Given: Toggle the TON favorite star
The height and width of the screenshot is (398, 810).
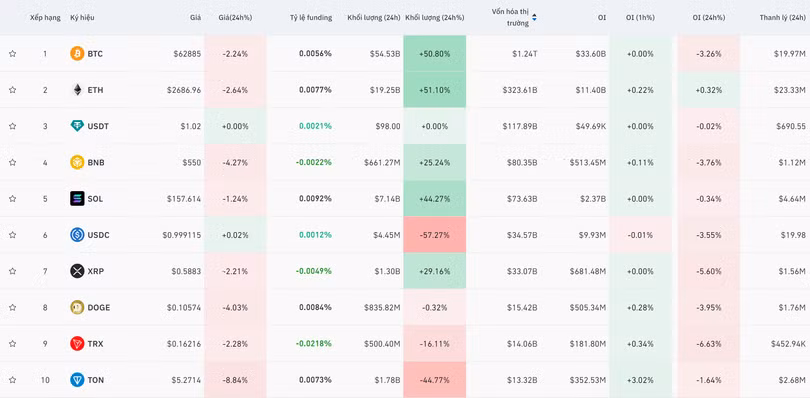Looking at the screenshot, I should [x=12, y=380].
